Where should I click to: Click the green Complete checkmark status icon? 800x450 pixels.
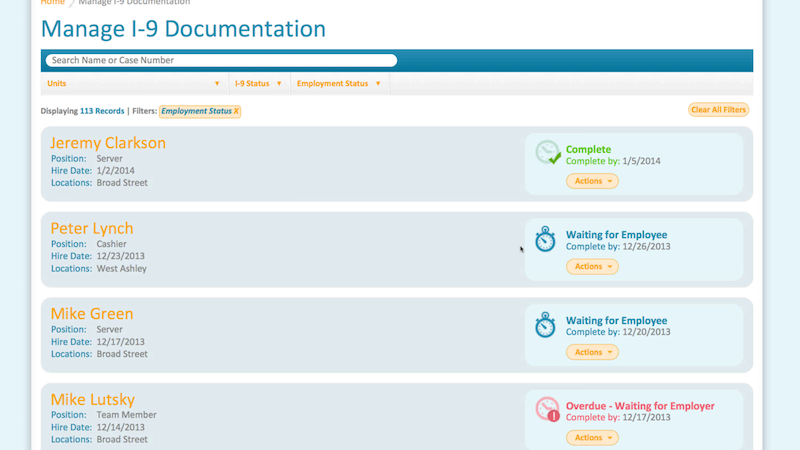point(547,152)
